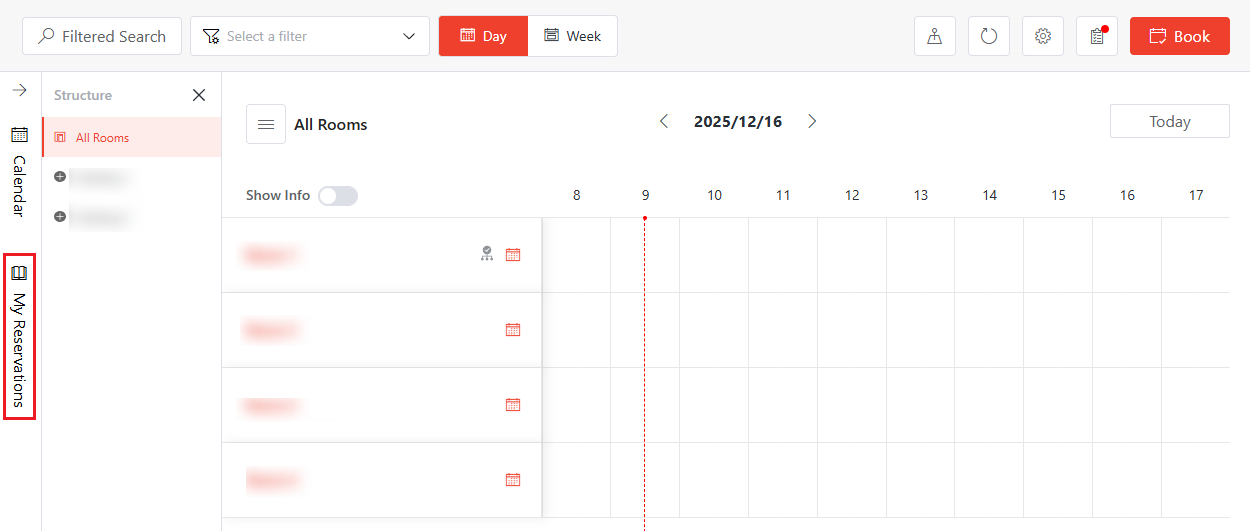Expand the first collapsed structure tree node
The image size is (1250, 531).
60,177
